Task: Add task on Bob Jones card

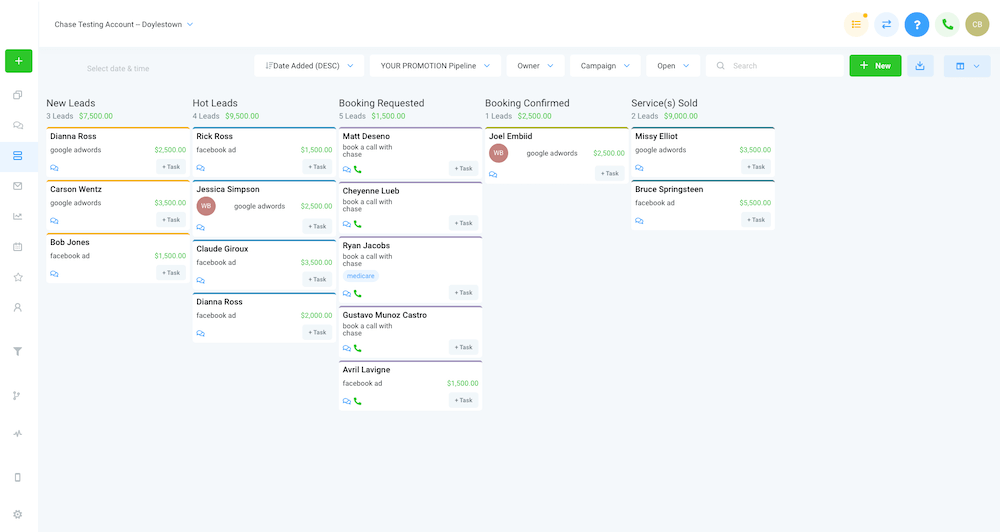Action: [x=171, y=272]
